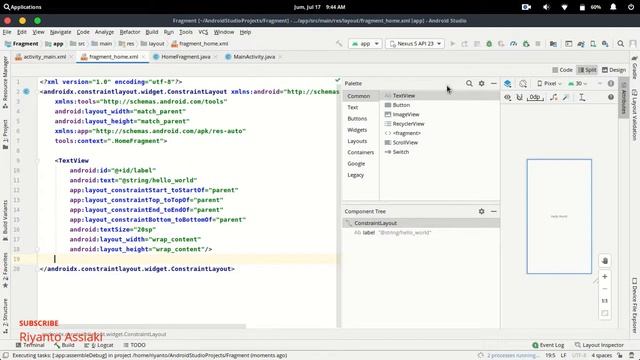The height and width of the screenshot is (360, 640).
Task: Minimize the Palette panel
Action: point(493,83)
